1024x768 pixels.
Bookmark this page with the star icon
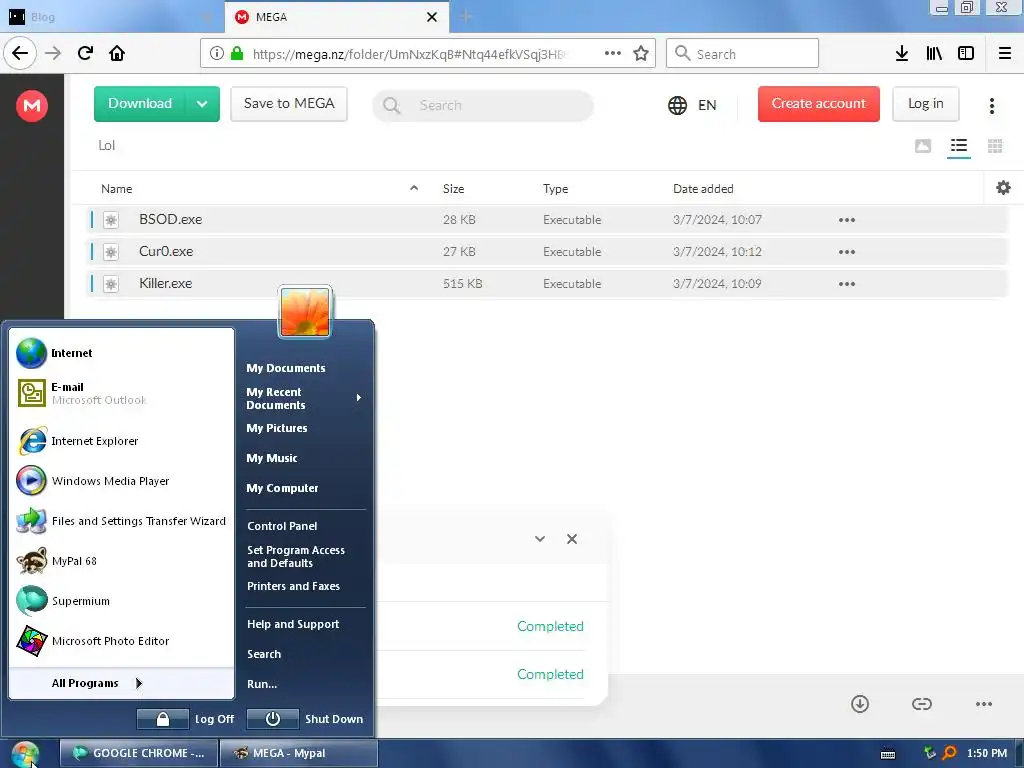(641, 54)
